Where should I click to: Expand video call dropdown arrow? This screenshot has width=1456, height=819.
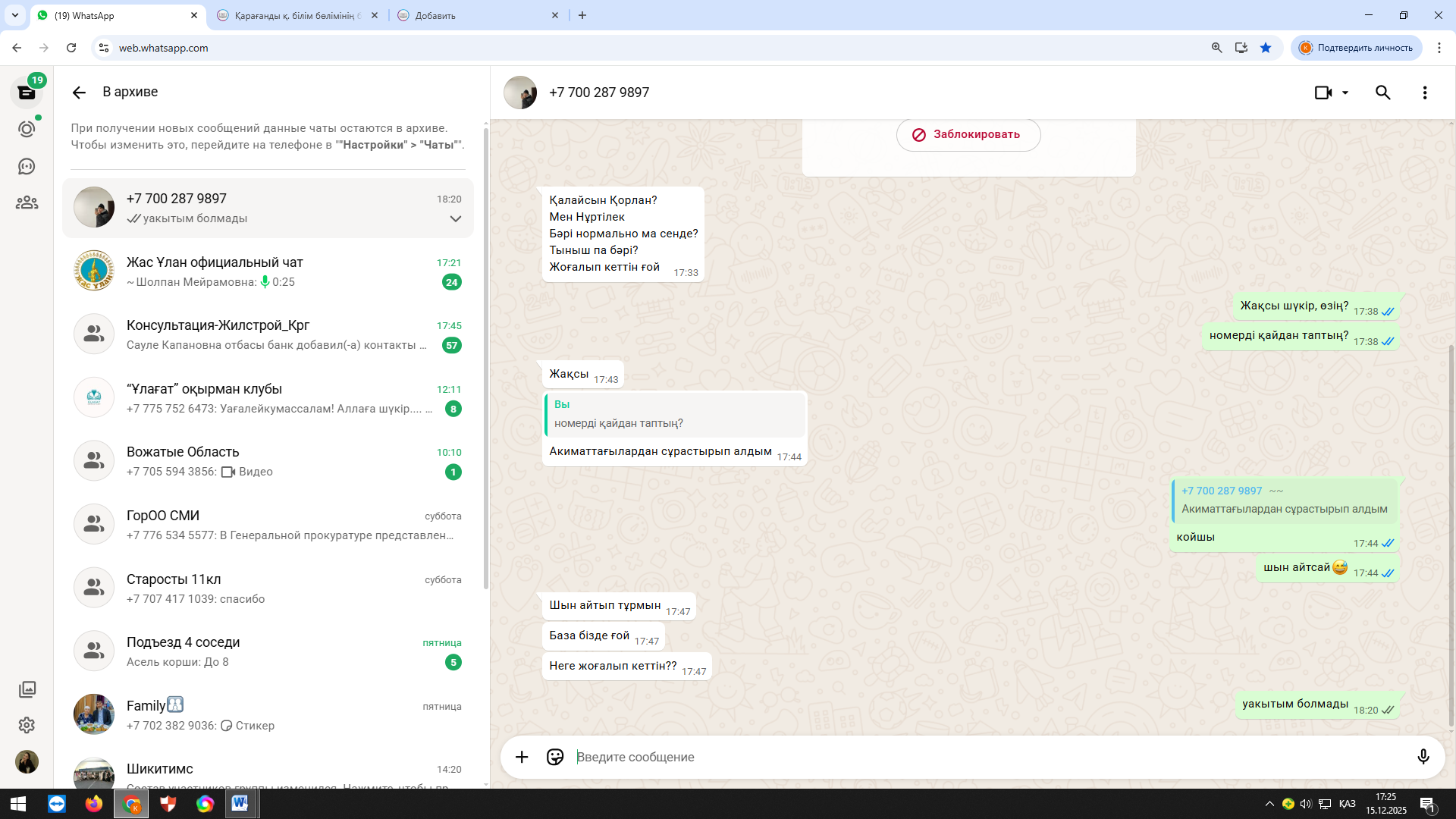pyautogui.click(x=1345, y=93)
